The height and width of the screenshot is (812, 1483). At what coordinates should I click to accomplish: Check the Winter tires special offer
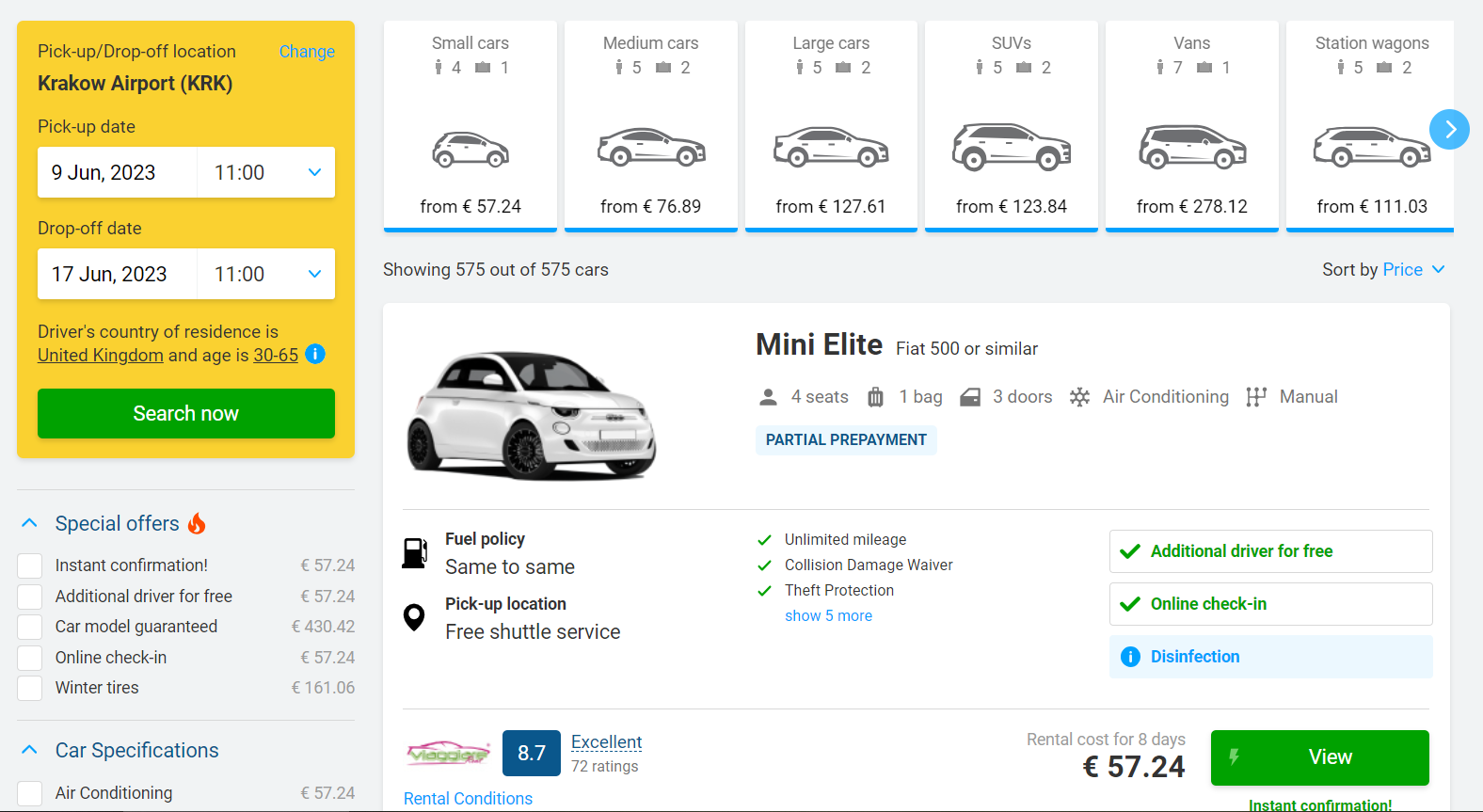(28, 688)
